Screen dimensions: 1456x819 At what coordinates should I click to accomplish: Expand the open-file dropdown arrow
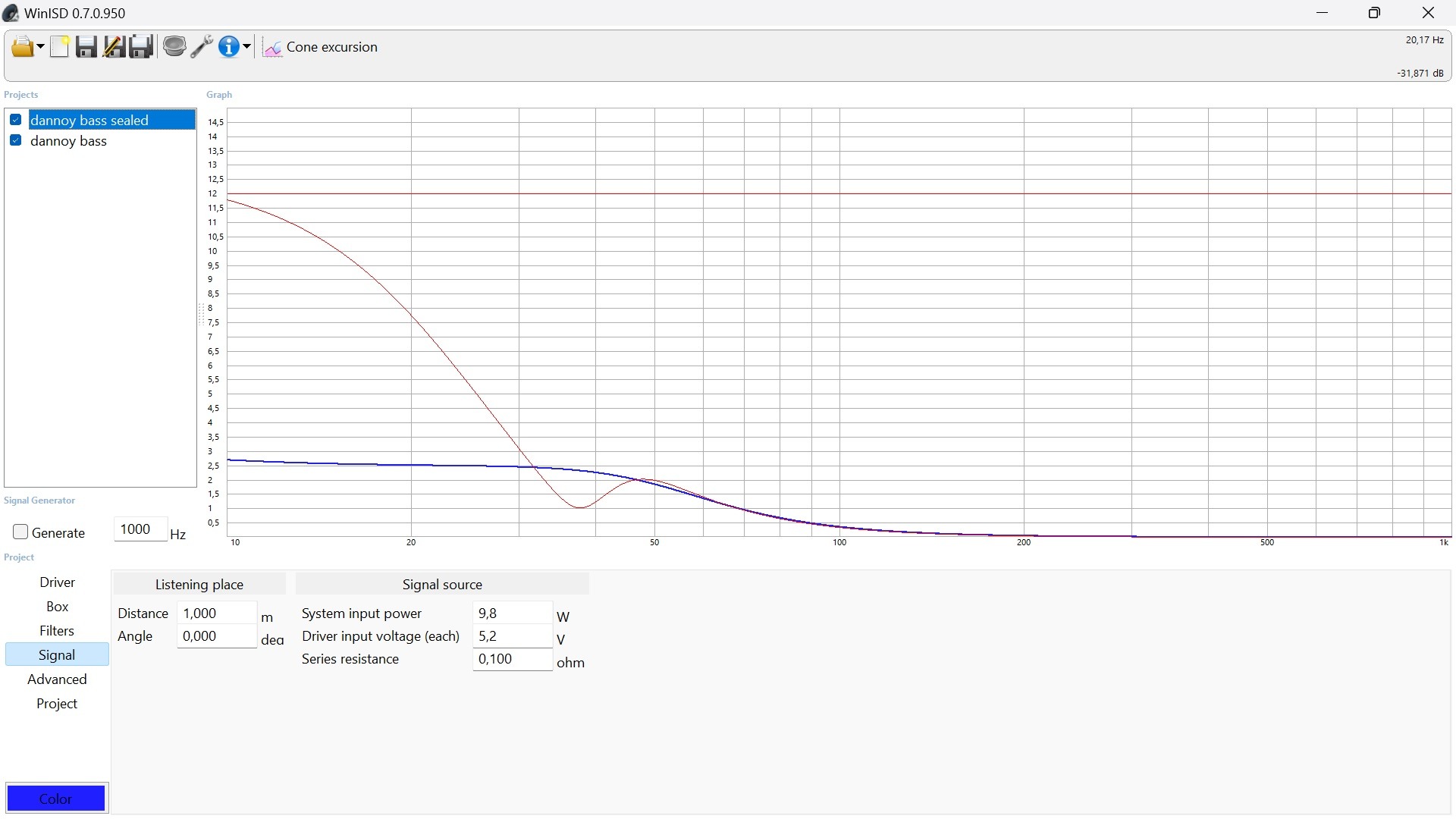(40, 47)
